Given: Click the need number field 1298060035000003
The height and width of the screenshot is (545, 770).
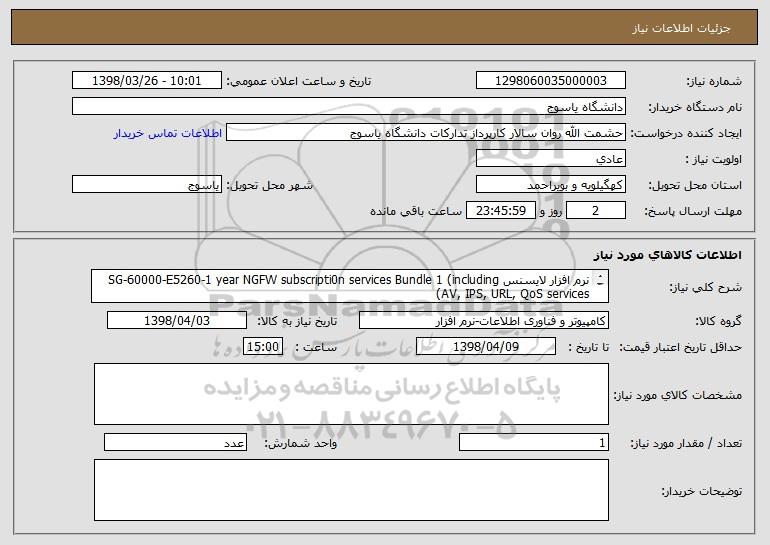Looking at the screenshot, I should point(550,81).
